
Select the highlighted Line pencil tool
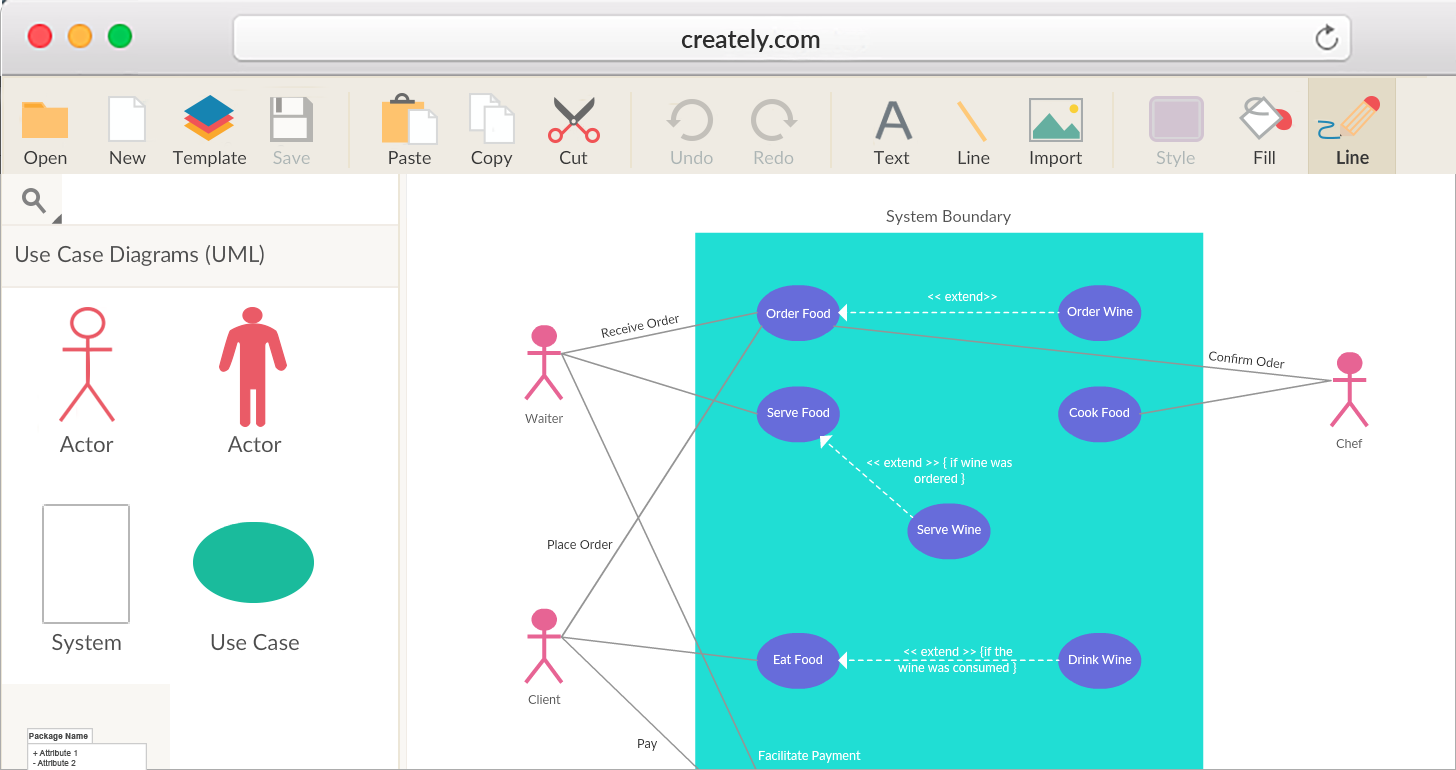pyautogui.click(x=1351, y=119)
